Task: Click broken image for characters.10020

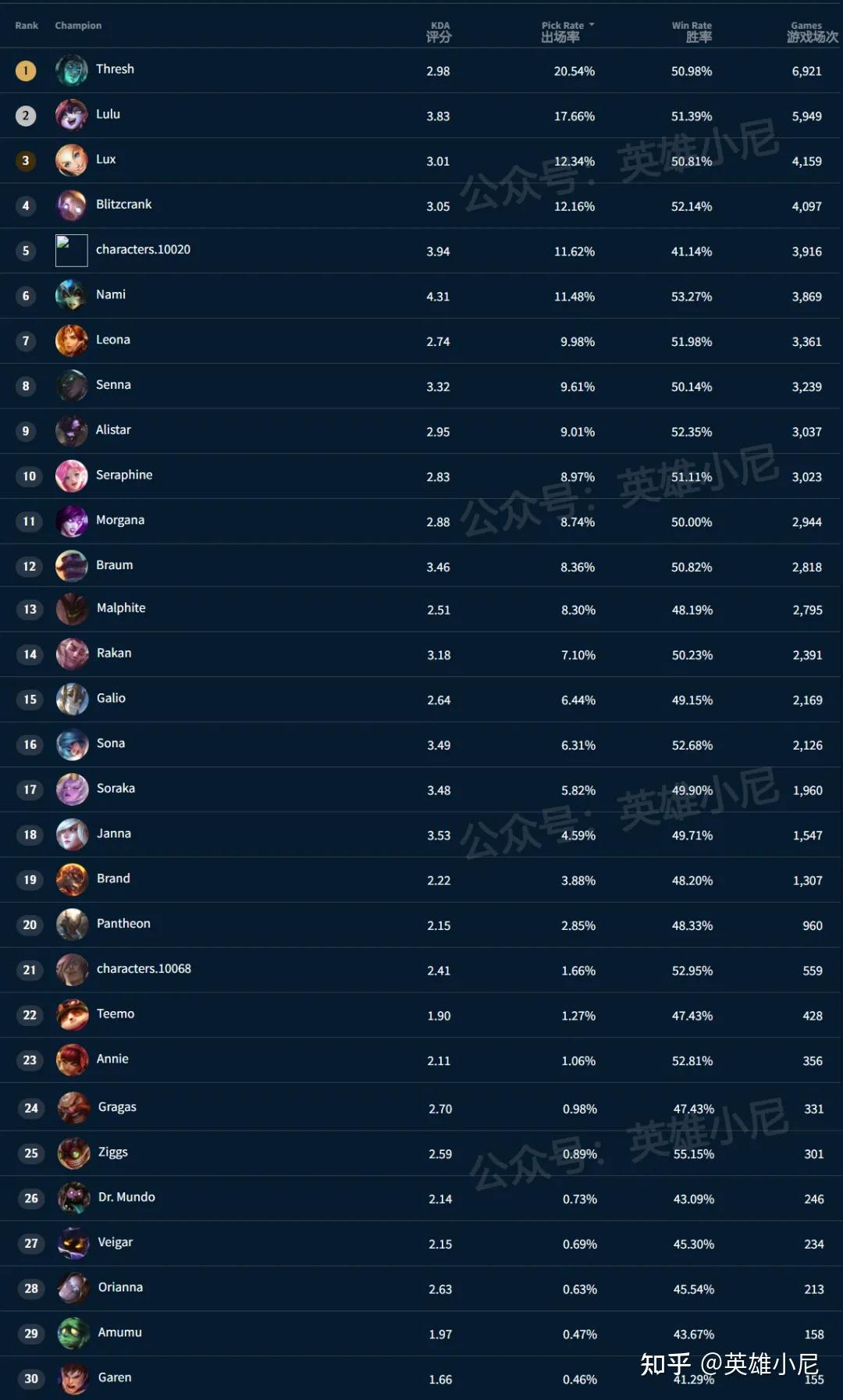Action: pyautogui.click(x=71, y=251)
